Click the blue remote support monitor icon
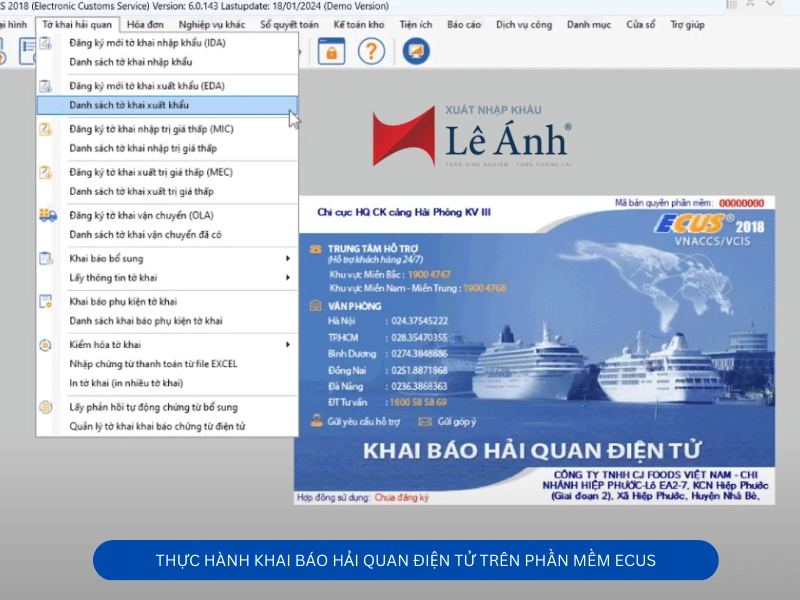 point(416,50)
